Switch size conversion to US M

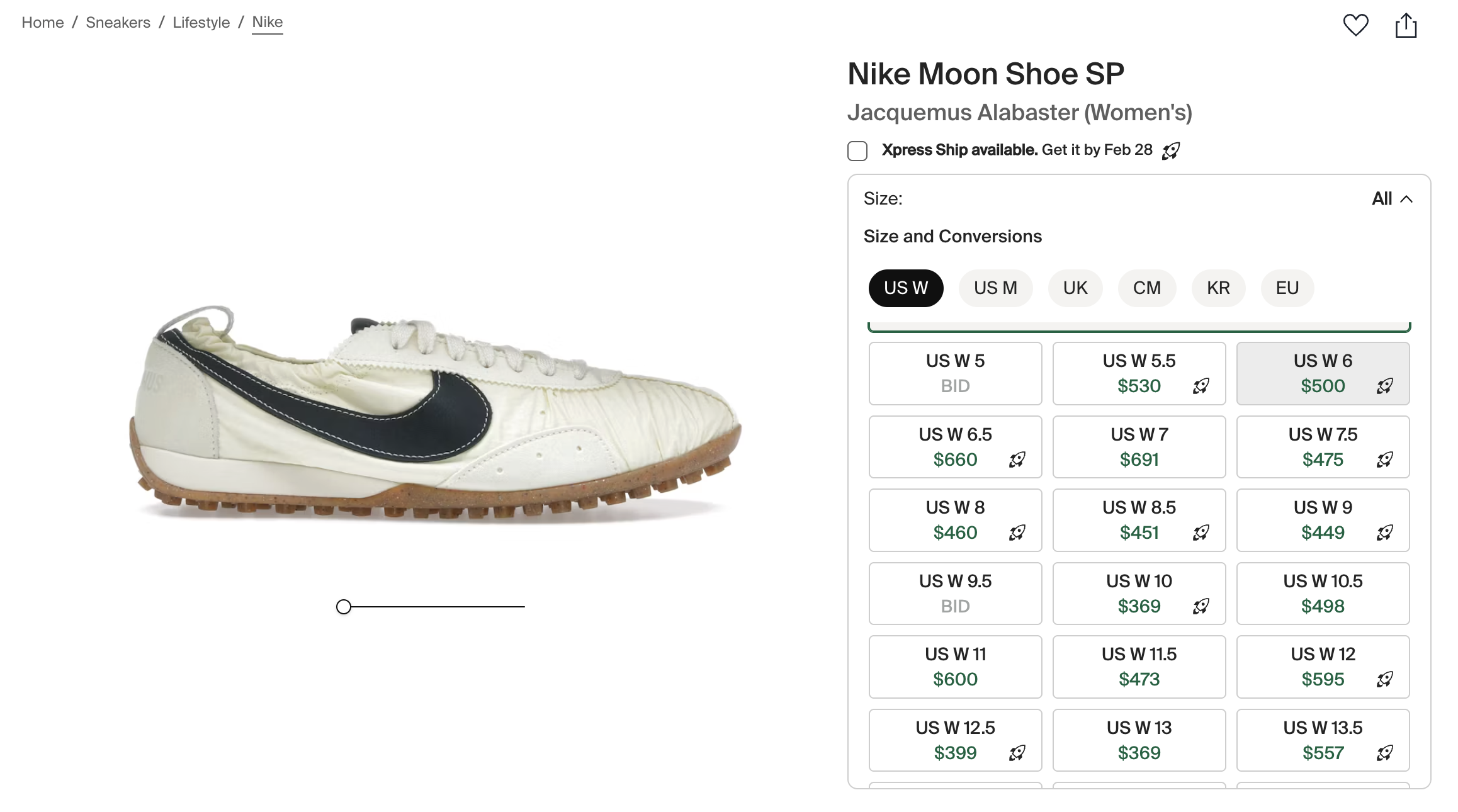coord(995,288)
